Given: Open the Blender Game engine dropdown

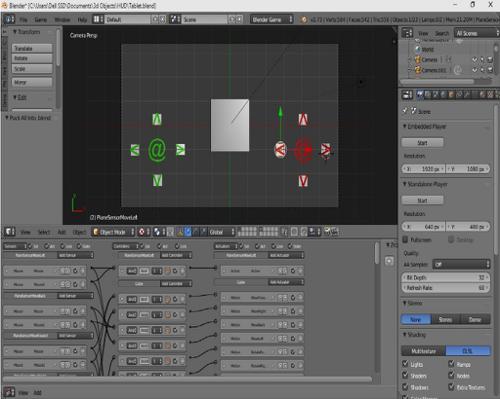Looking at the screenshot, I should (272, 19).
